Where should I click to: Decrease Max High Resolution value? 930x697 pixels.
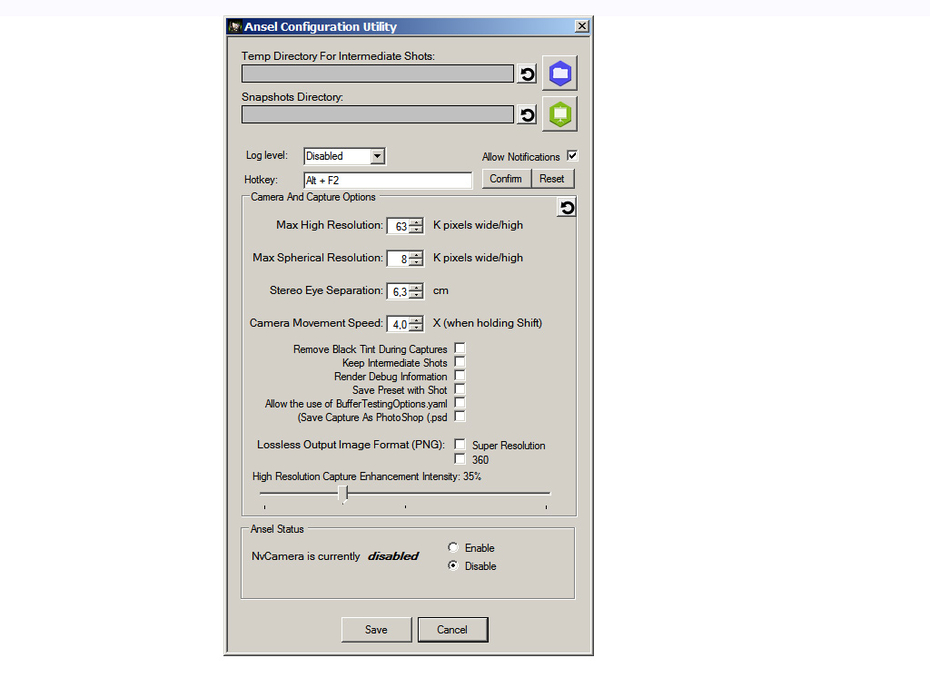[416, 230]
